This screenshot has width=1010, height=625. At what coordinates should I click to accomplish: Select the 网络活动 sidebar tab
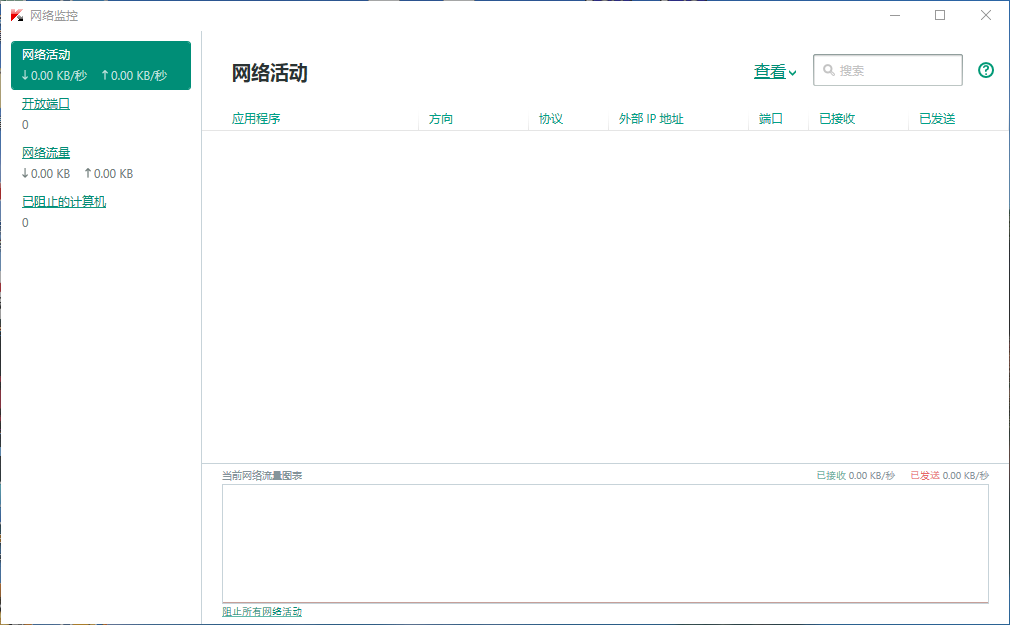click(101, 65)
